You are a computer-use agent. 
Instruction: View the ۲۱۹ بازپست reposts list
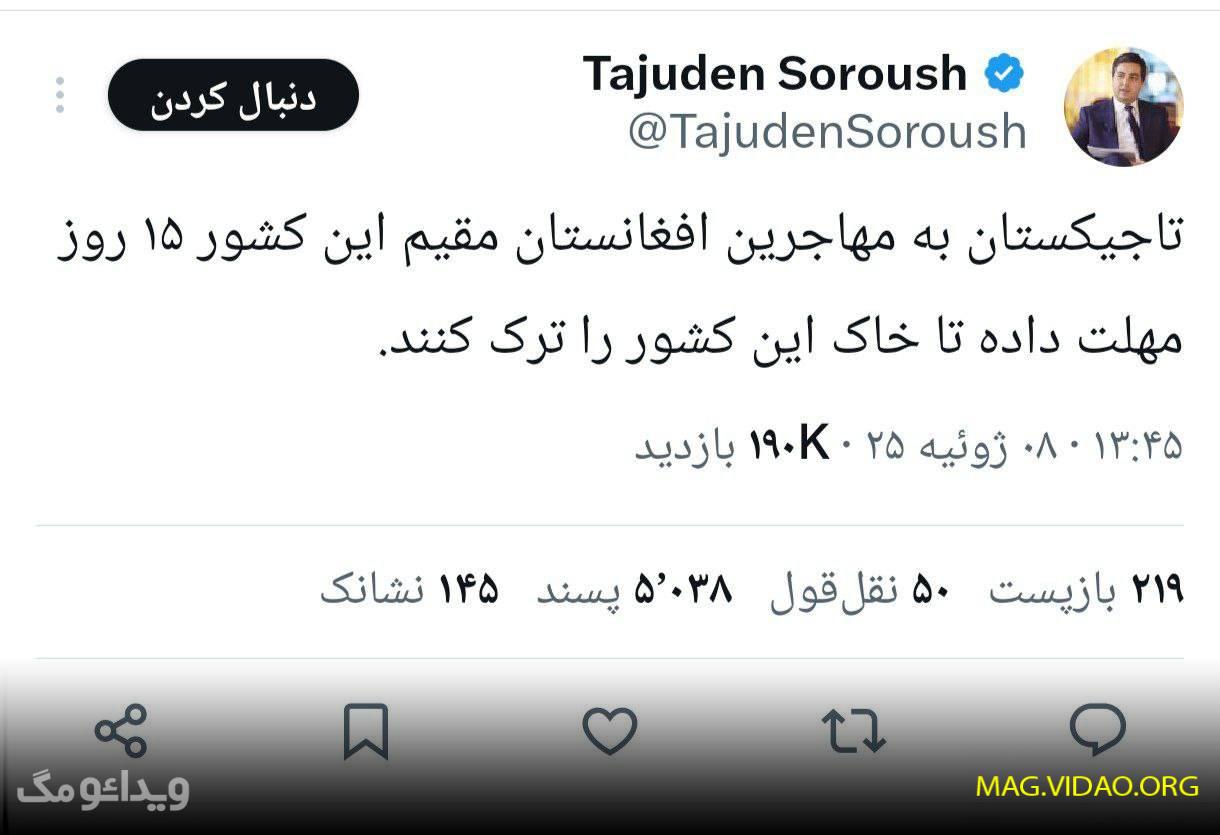(1086, 590)
